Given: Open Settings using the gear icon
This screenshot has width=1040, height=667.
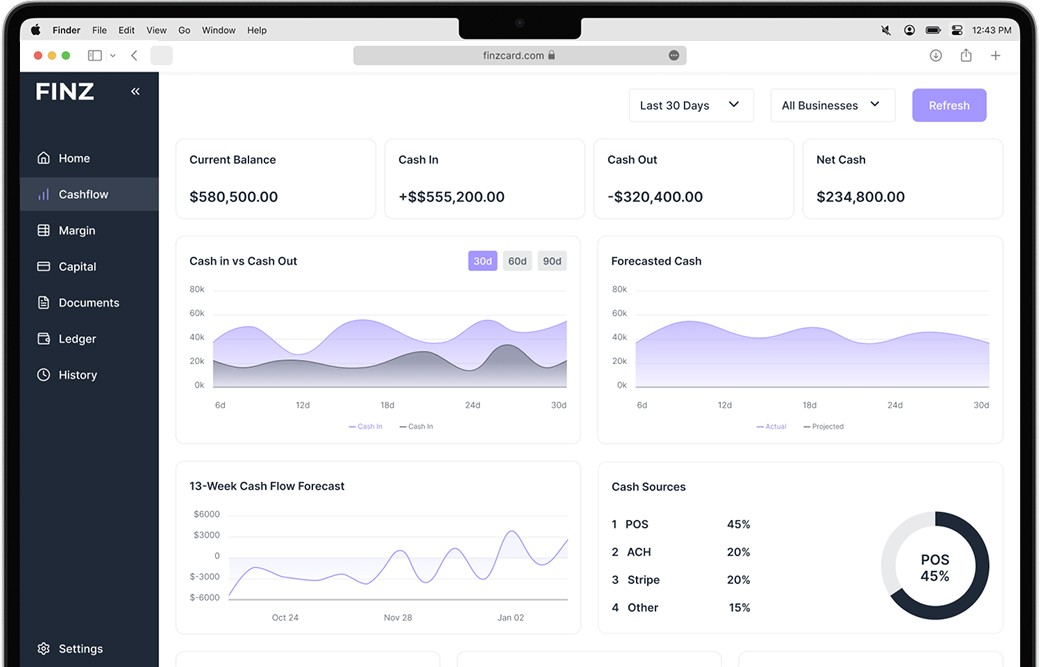Looking at the screenshot, I should 42,648.
